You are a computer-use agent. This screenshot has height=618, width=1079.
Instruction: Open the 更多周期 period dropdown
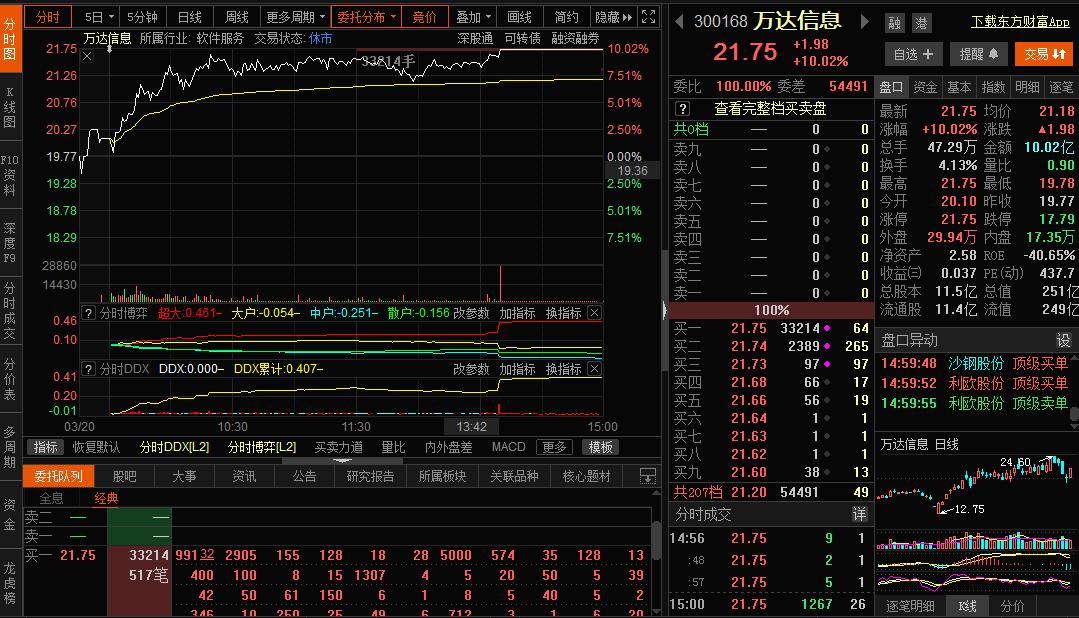click(x=294, y=16)
